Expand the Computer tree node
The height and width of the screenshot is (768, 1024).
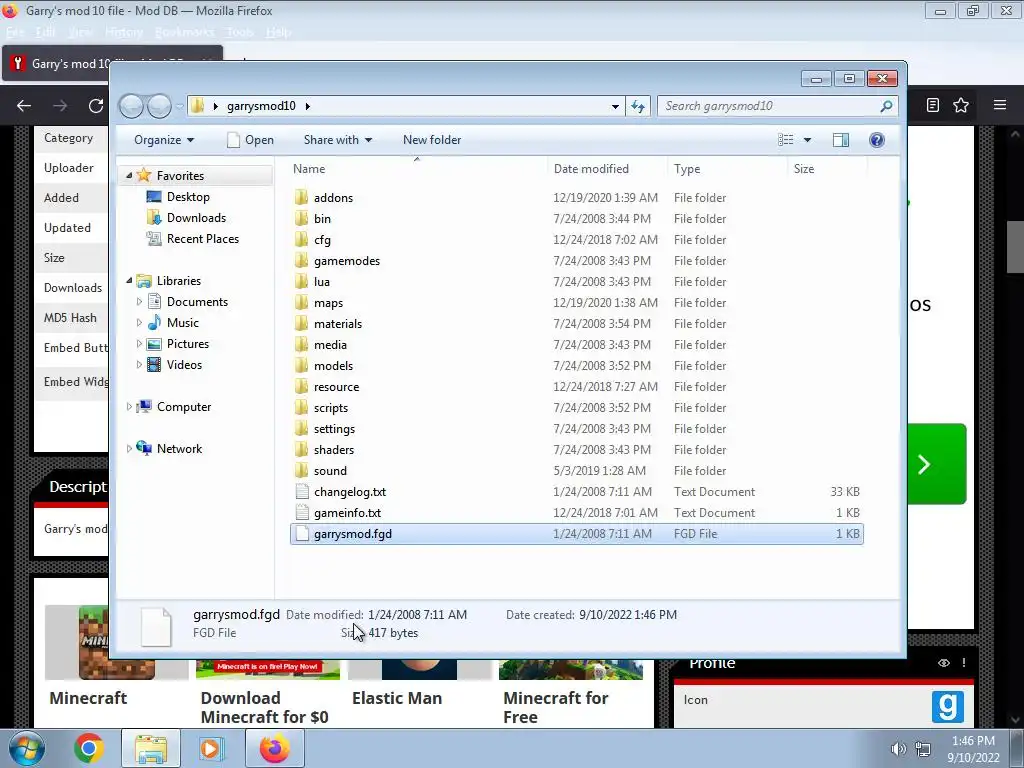pyautogui.click(x=129, y=406)
